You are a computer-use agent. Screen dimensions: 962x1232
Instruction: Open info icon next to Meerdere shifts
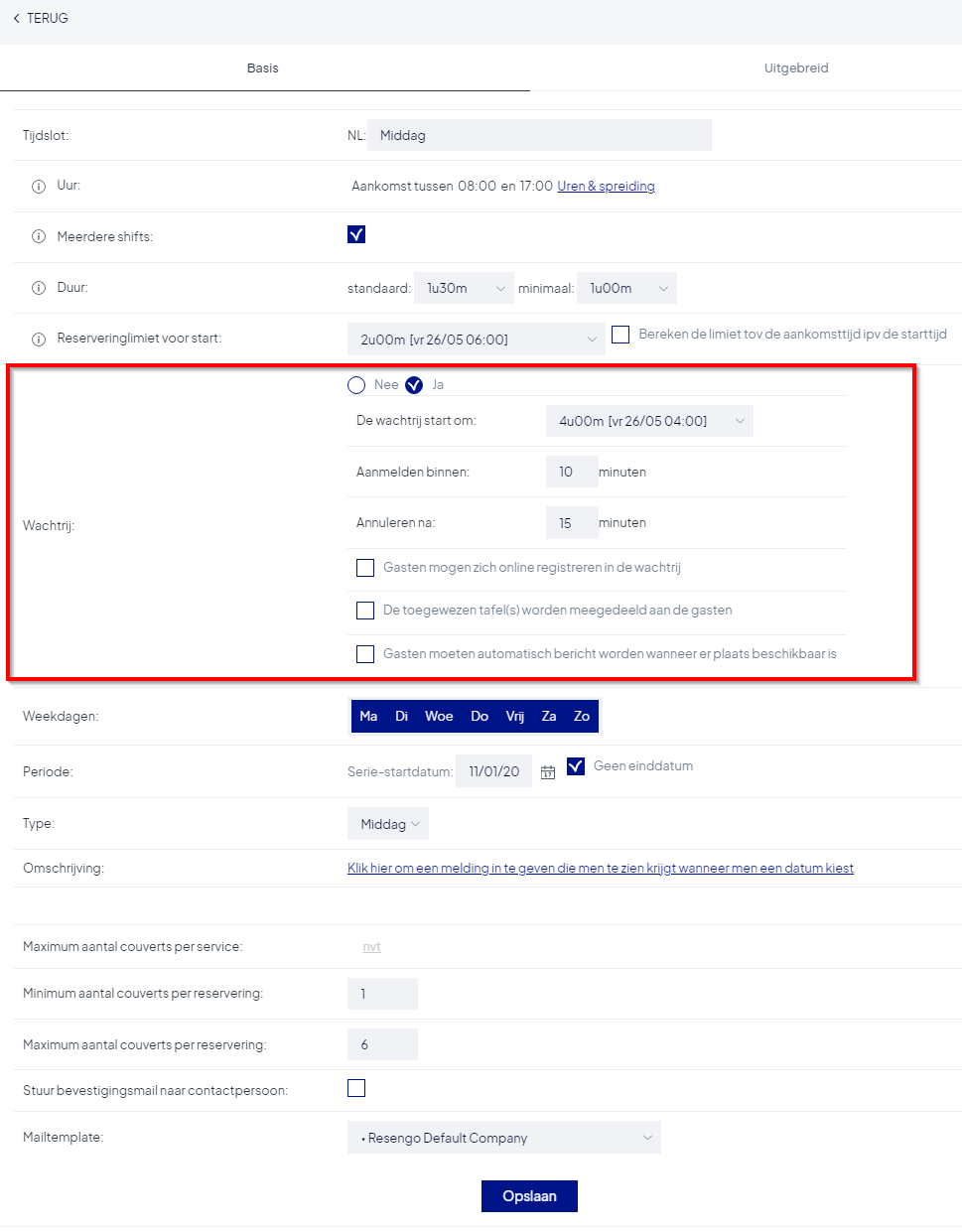pyautogui.click(x=39, y=236)
